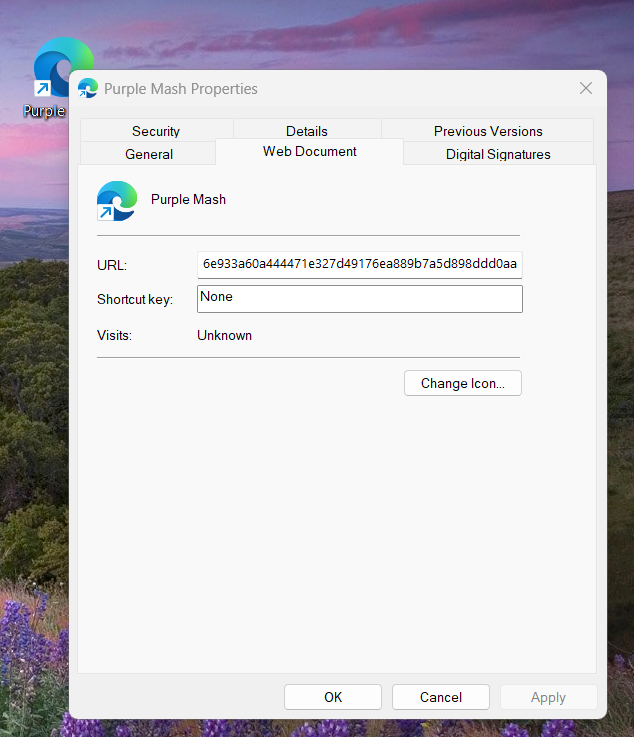Screen dimensions: 634x737
Task: Click the "Unknown" visits value
Action: 225,336
